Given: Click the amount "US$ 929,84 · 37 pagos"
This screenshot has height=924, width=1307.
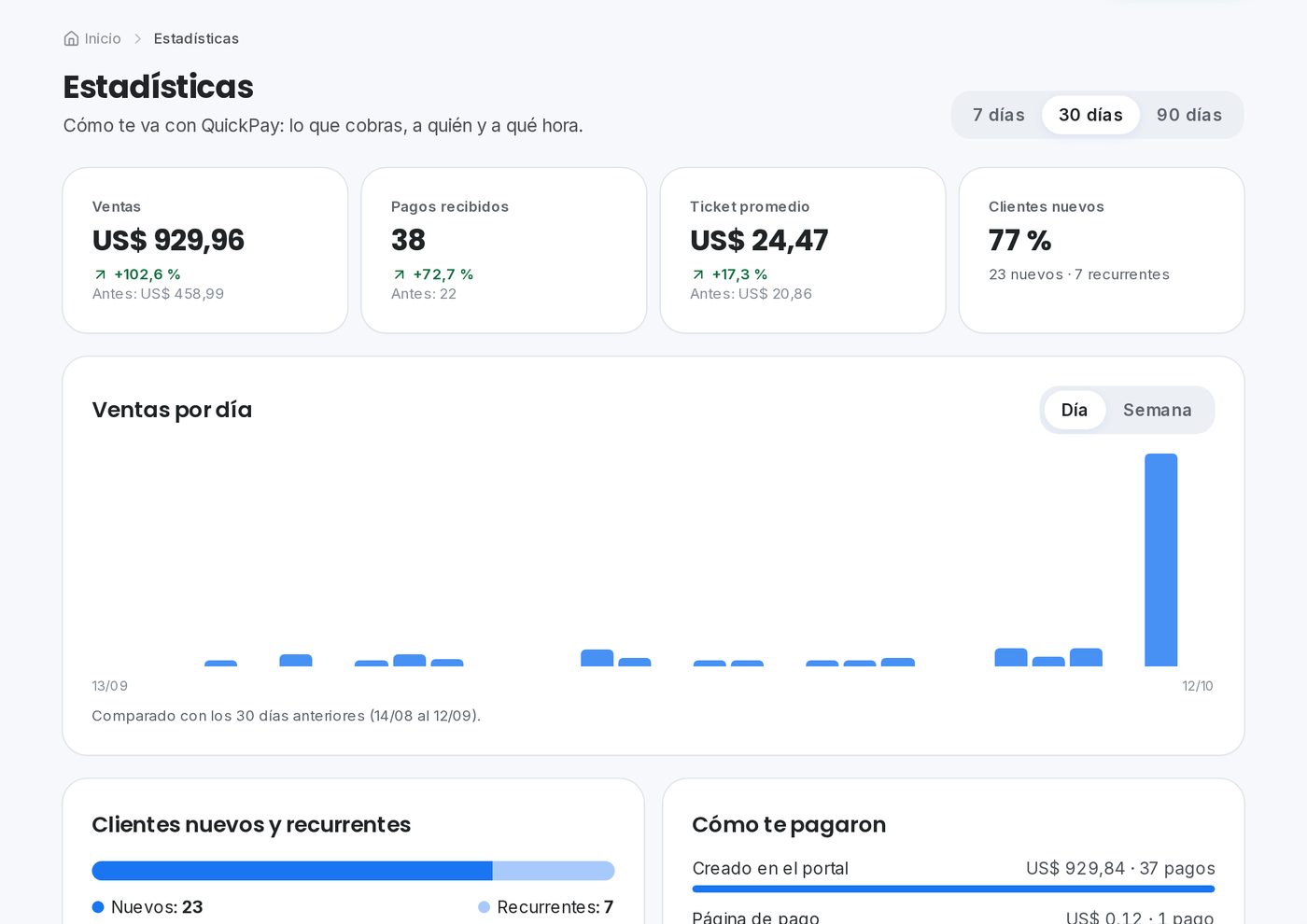Looking at the screenshot, I should coord(1120,868).
